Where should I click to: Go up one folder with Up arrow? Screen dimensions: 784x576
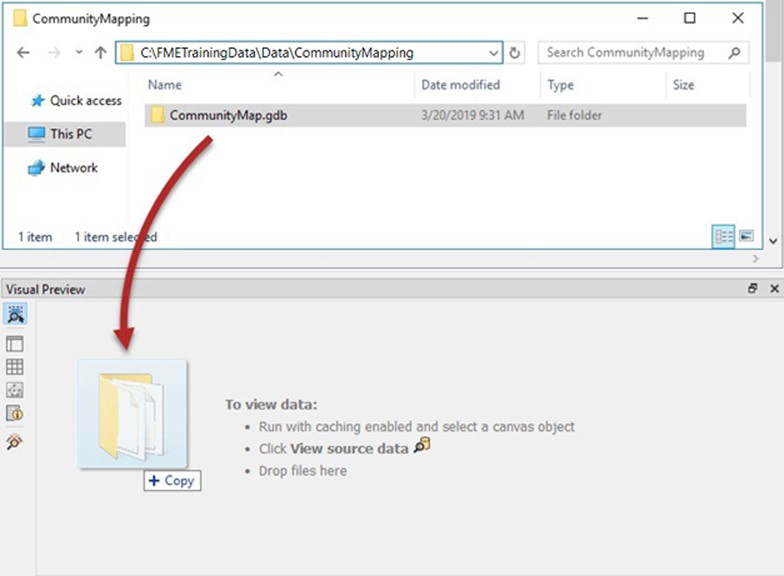click(100, 53)
